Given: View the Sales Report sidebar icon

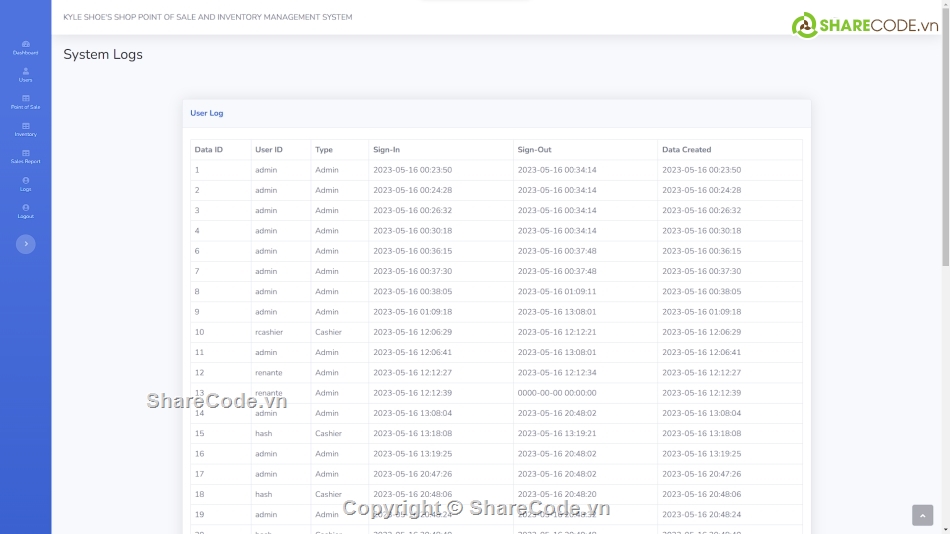Looking at the screenshot, I should (25, 156).
